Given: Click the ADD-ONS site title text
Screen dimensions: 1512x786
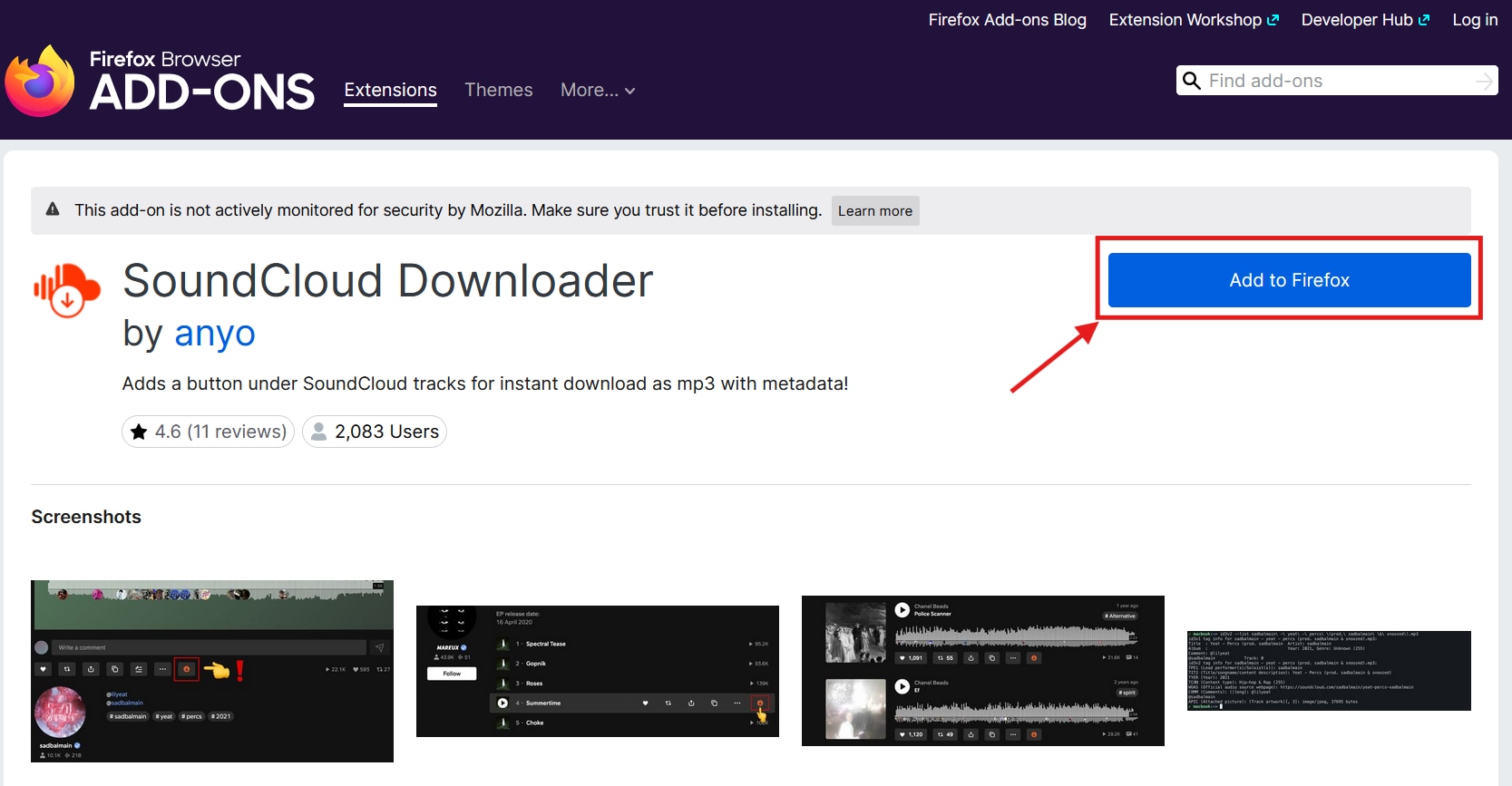Looking at the screenshot, I should click(202, 92).
